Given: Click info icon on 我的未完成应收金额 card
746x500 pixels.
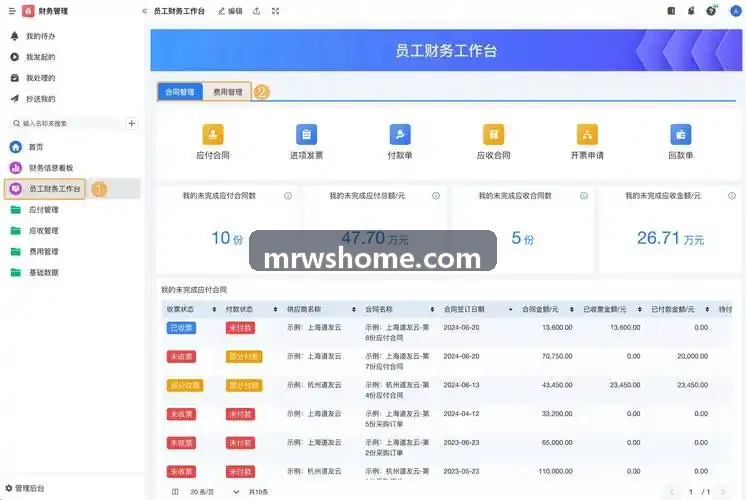Looking at the screenshot, I should [x=732, y=196].
